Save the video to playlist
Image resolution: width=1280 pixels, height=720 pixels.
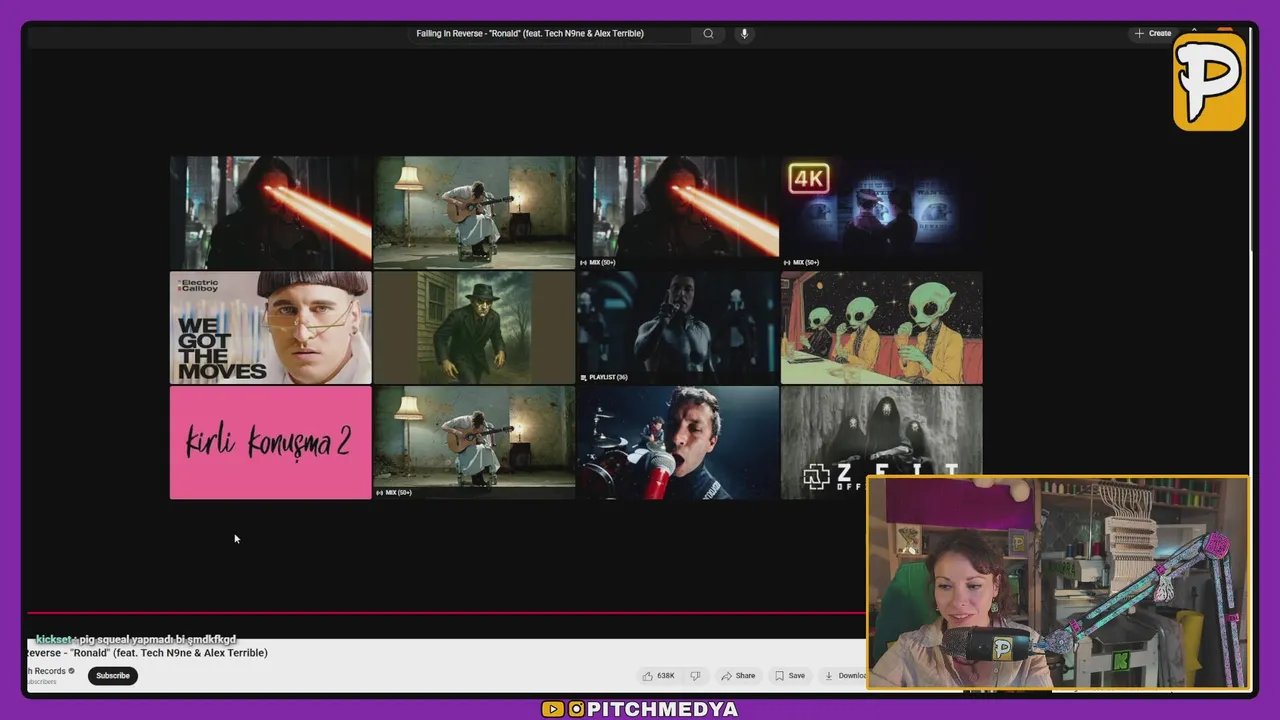tap(789, 676)
